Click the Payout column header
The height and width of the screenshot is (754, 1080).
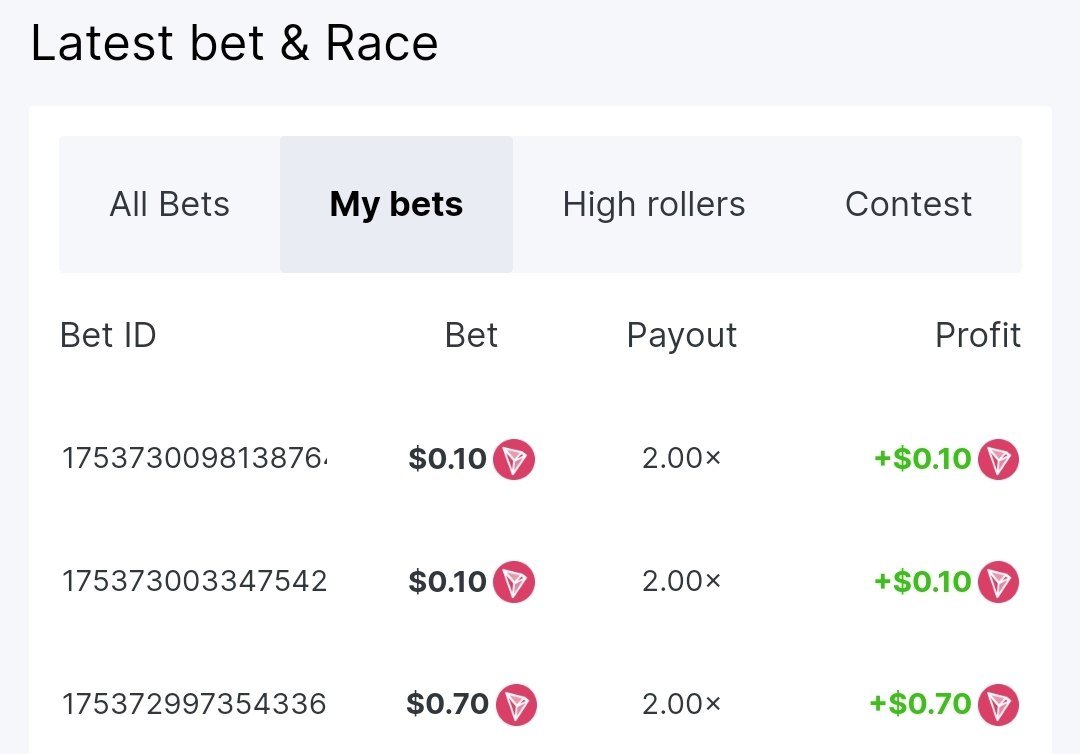(x=682, y=336)
